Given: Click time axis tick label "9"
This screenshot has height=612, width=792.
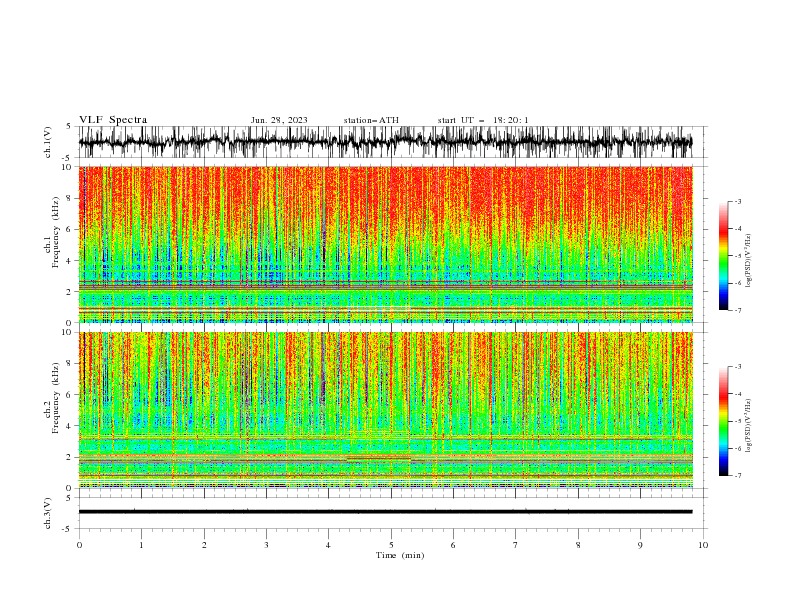Looking at the screenshot, I should pos(640,545).
